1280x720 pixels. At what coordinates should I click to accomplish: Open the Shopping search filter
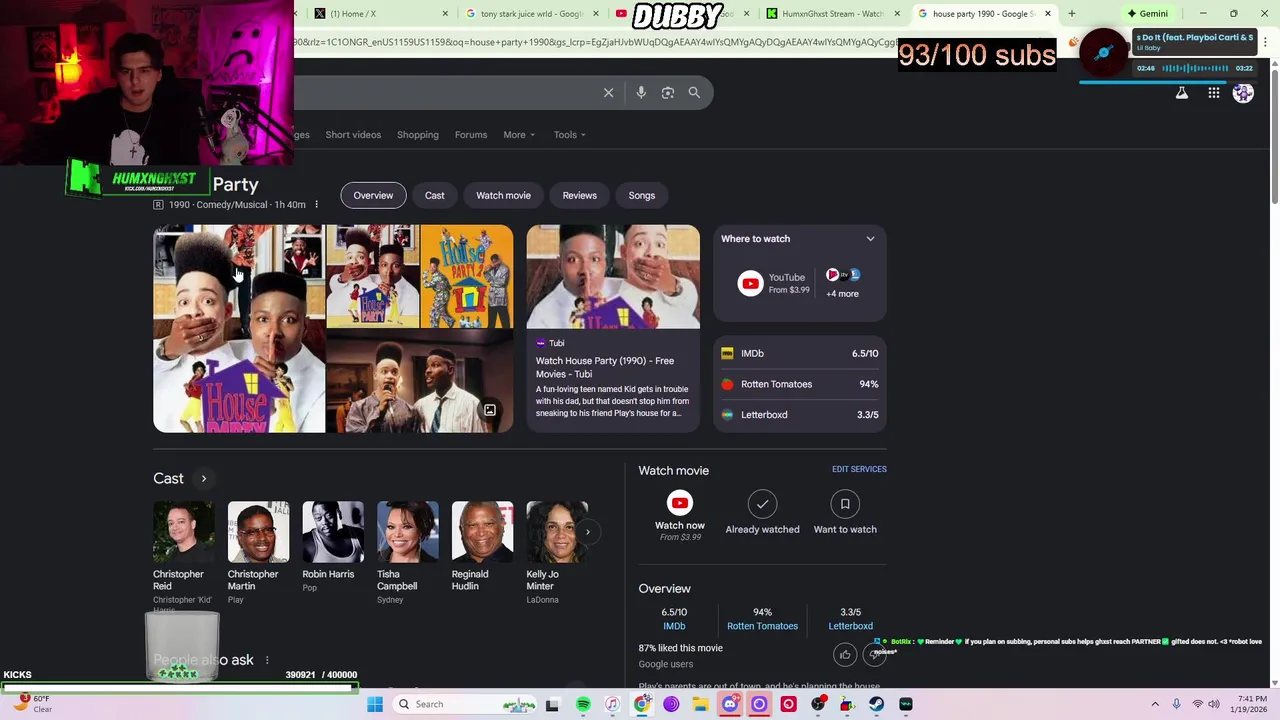click(418, 135)
